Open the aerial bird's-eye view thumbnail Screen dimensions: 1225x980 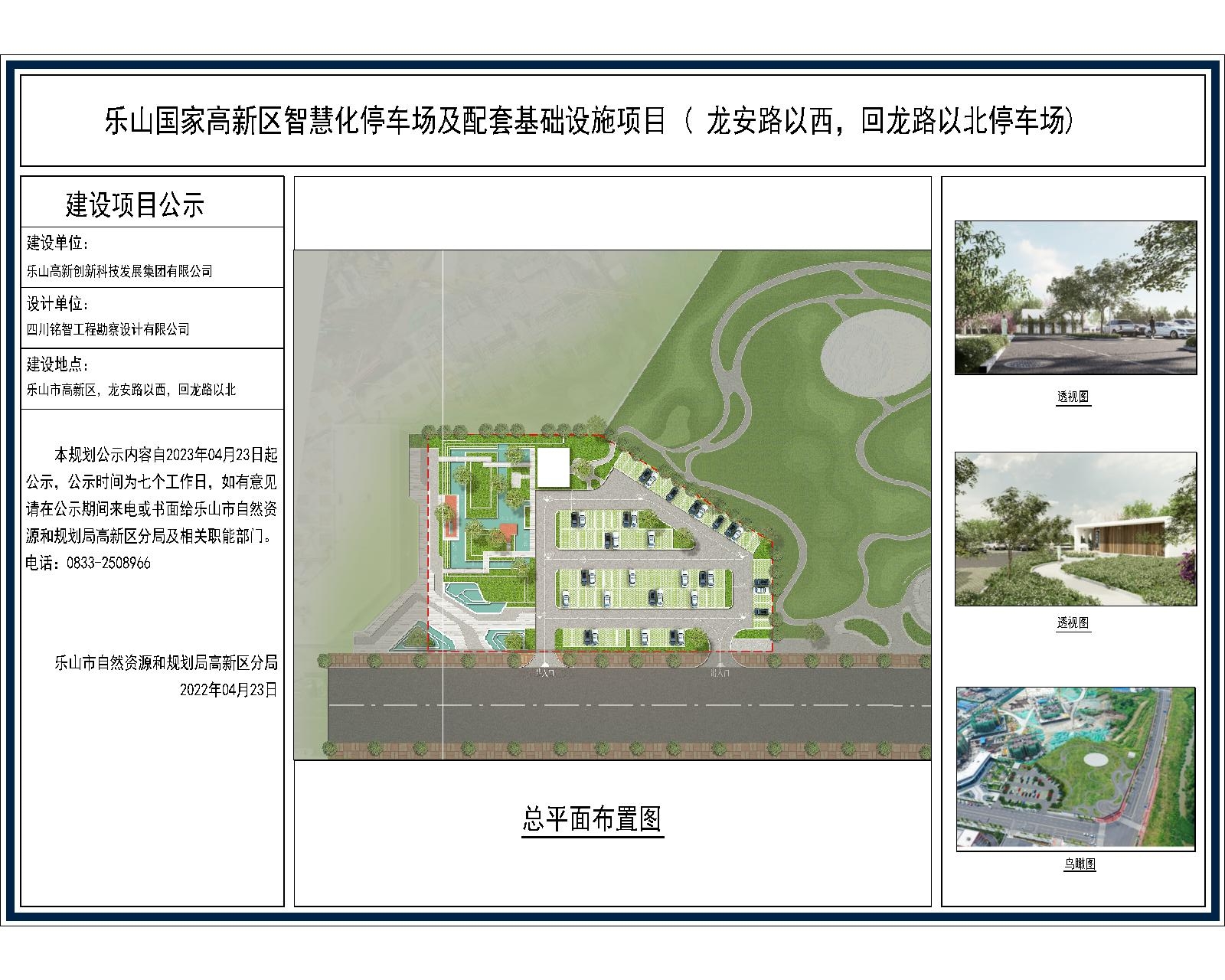click(1075, 769)
